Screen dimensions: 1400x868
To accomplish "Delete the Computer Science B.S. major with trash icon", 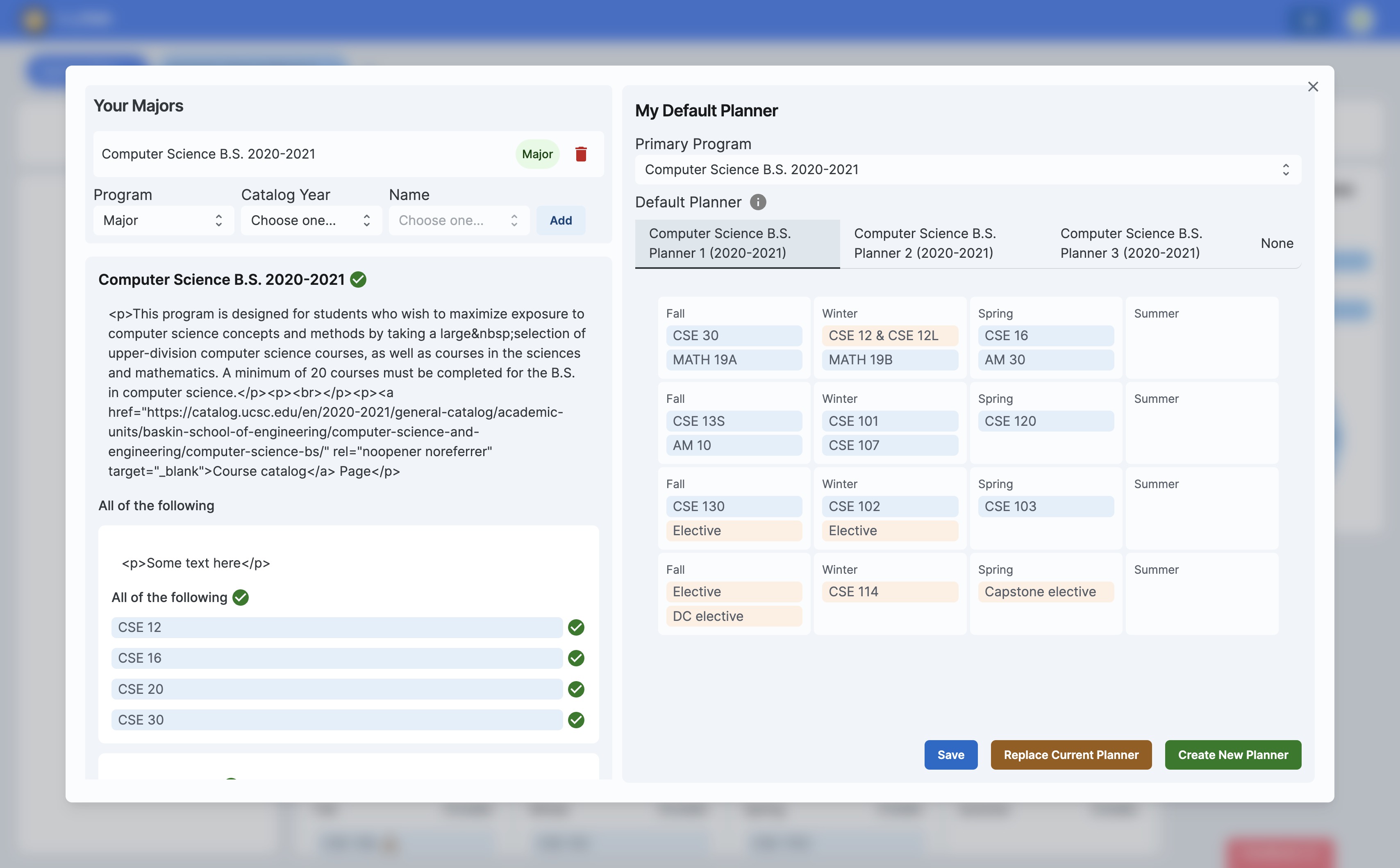I will [x=580, y=154].
